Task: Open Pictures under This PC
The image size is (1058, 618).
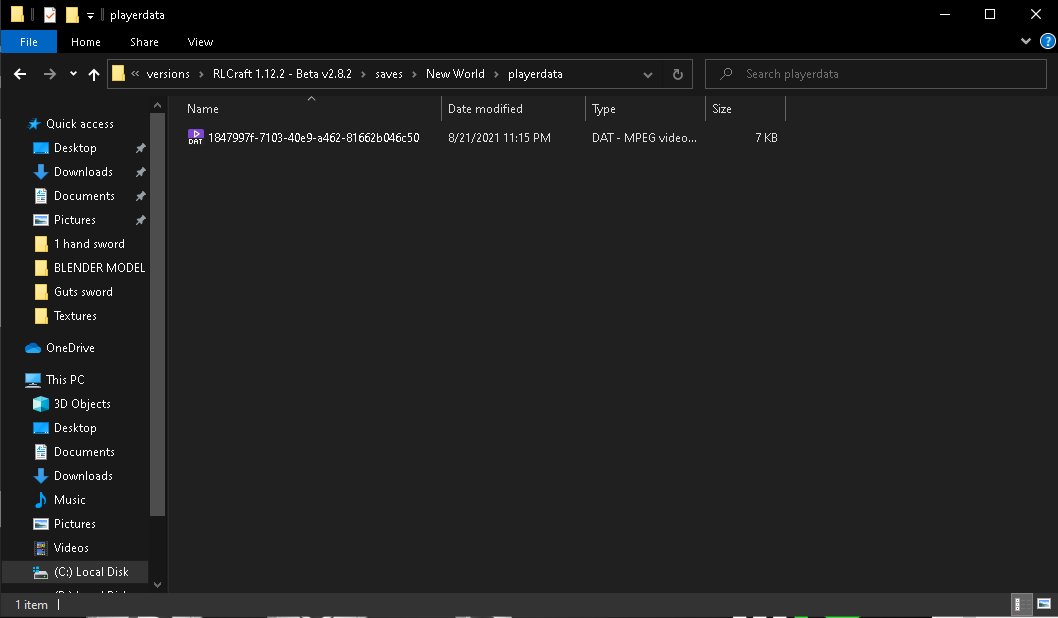Action: [x=74, y=524]
